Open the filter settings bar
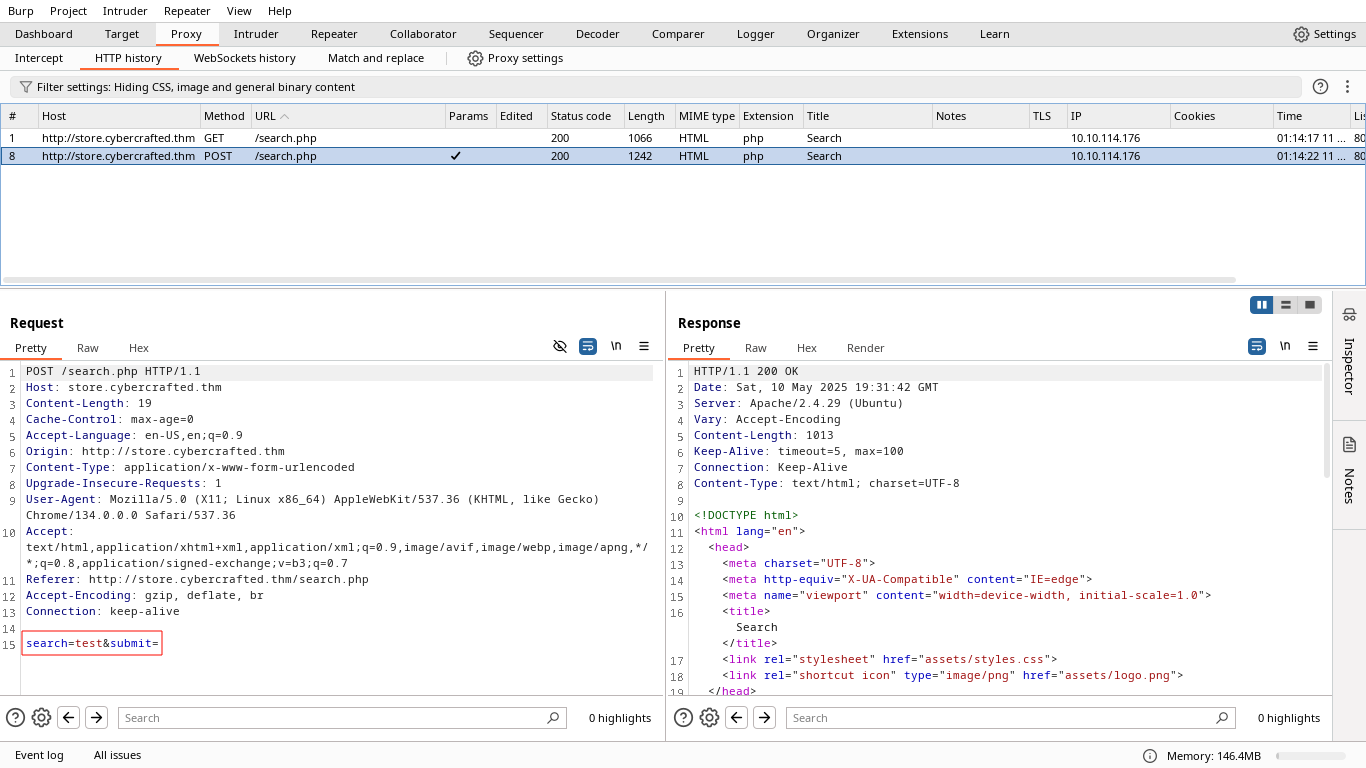The width and height of the screenshot is (1366, 768). coord(656,87)
